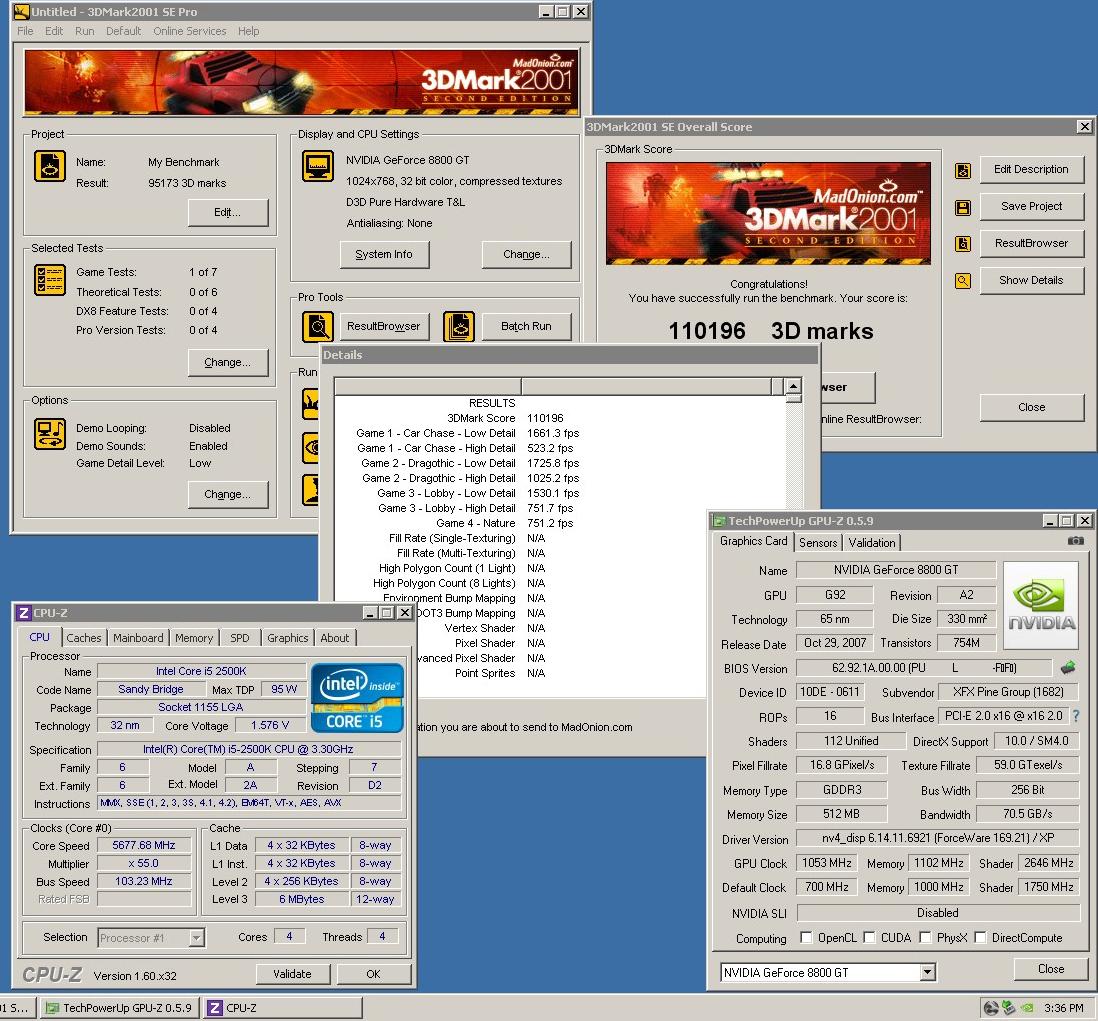The height and width of the screenshot is (1021, 1098).
Task: Click the Selected Tests checklist icon
Action: point(50,280)
